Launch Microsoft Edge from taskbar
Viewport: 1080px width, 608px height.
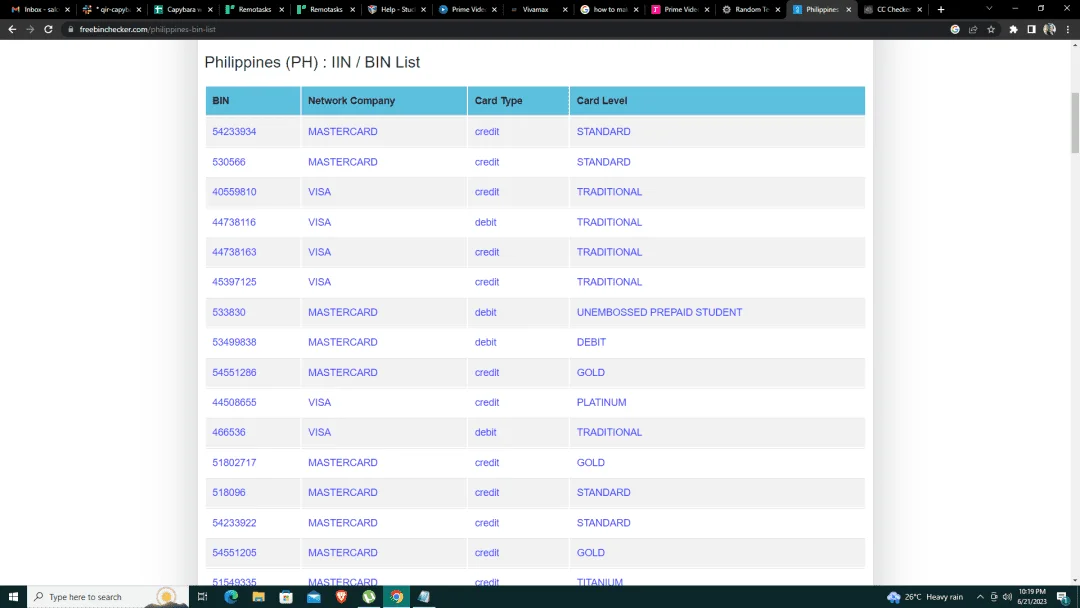(231, 597)
